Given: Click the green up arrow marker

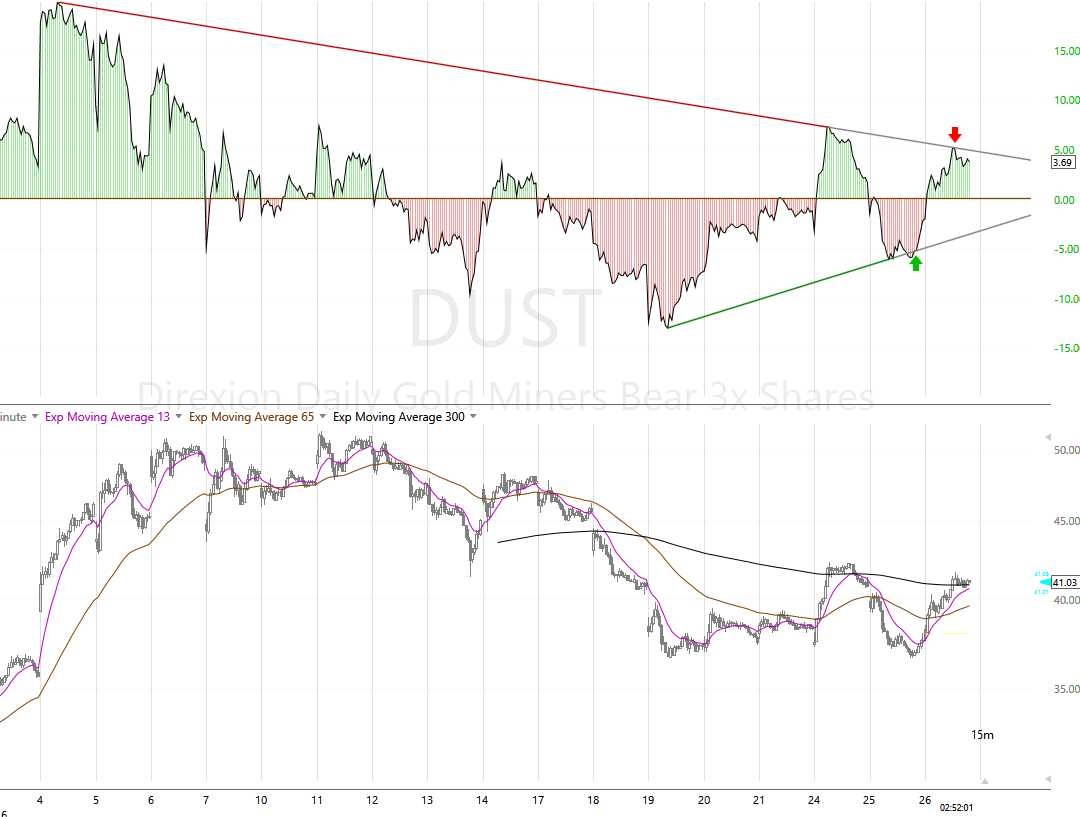Looking at the screenshot, I should [916, 263].
